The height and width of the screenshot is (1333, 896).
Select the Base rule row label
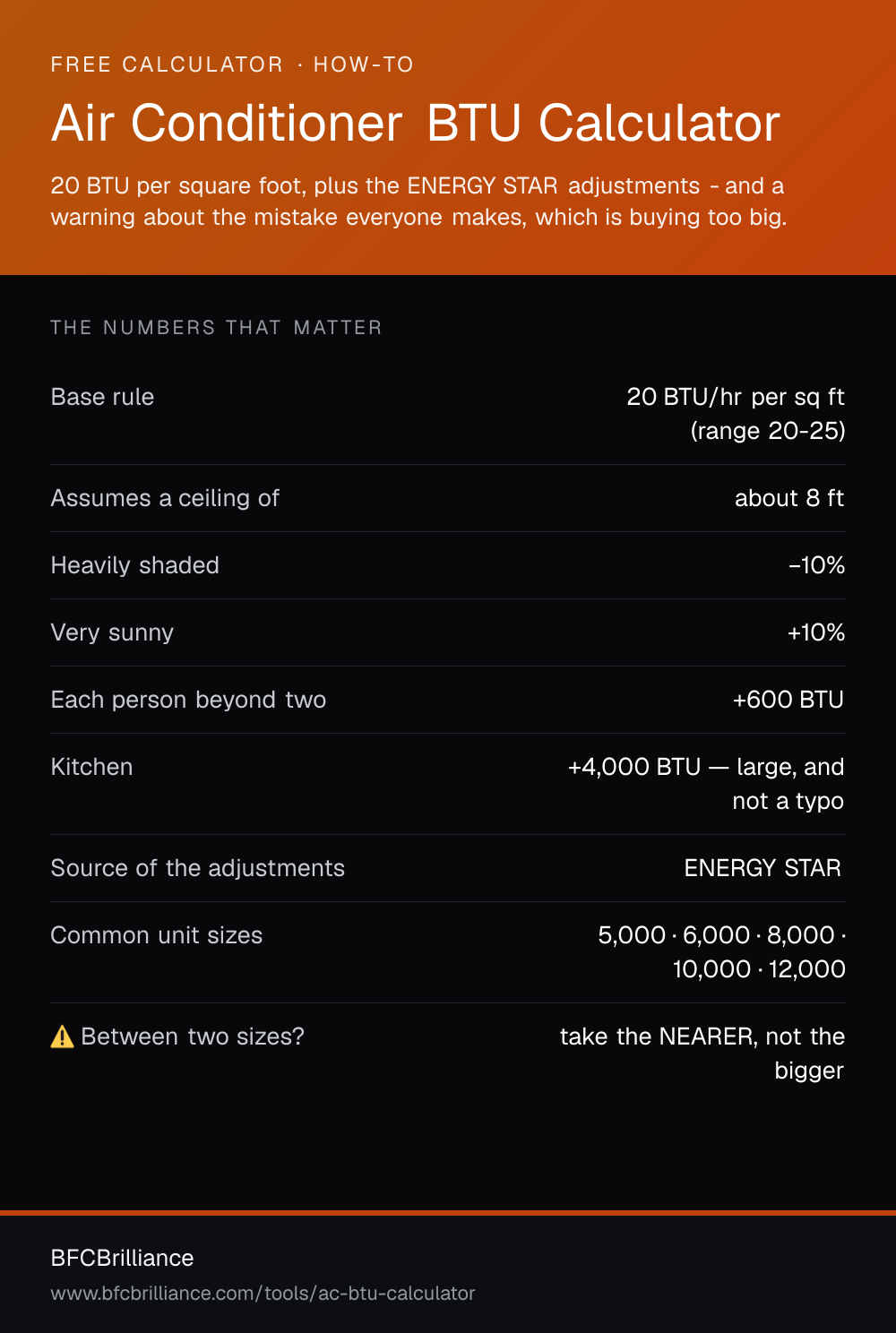point(102,397)
